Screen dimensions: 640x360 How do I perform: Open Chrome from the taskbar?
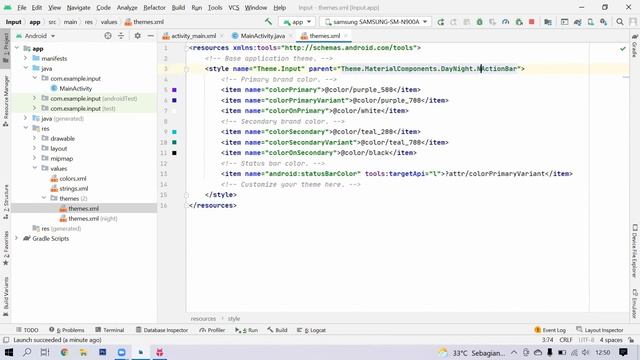[64, 352]
